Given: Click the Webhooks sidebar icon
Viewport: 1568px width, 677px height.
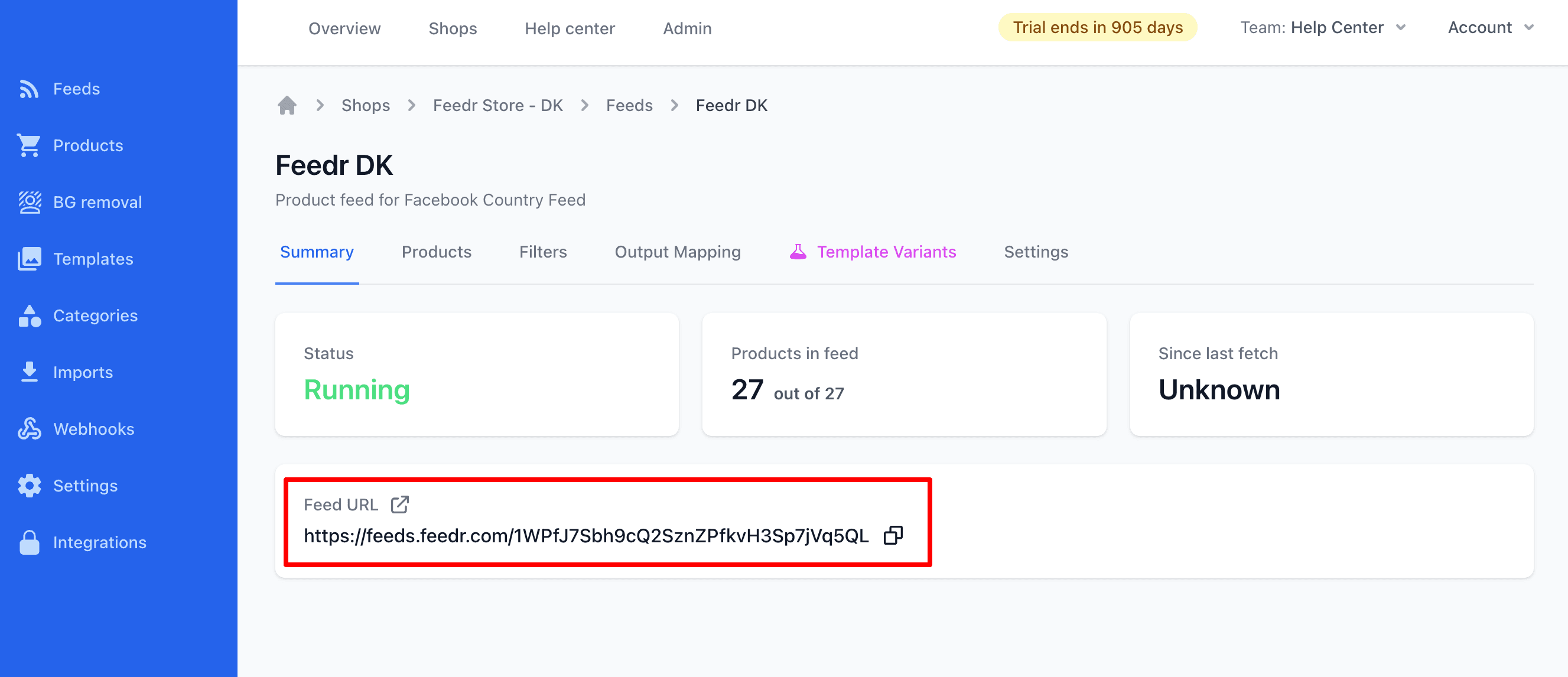Looking at the screenshot, I should pos(28,428).
